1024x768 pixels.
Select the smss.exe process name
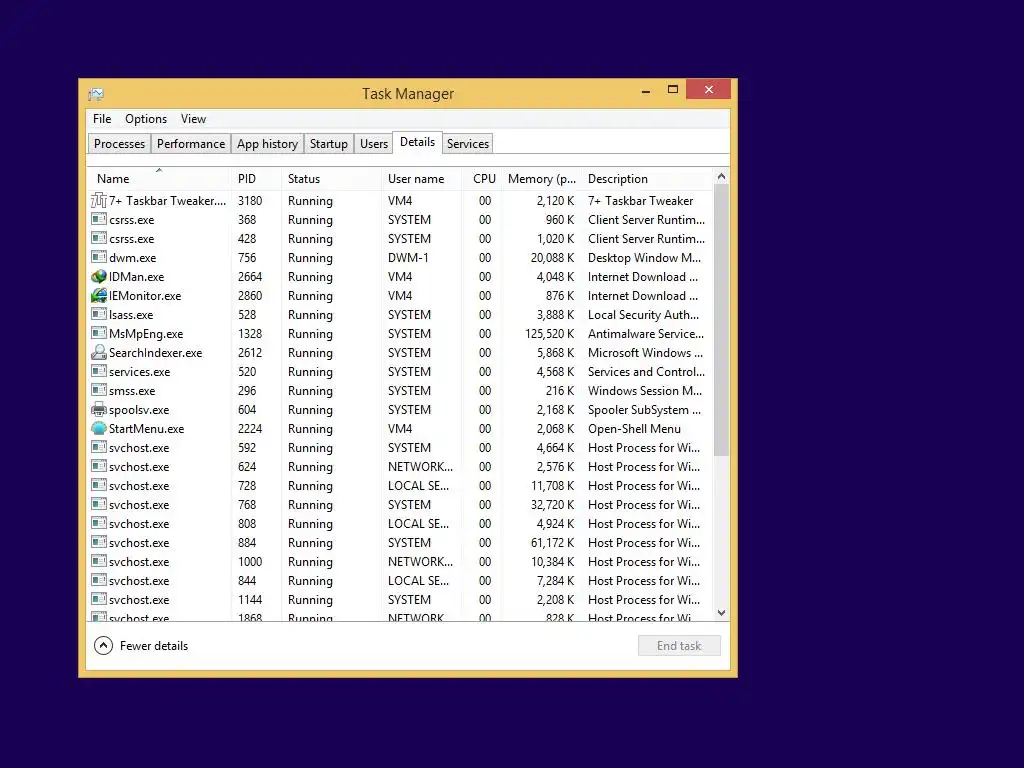coord(132,391)
